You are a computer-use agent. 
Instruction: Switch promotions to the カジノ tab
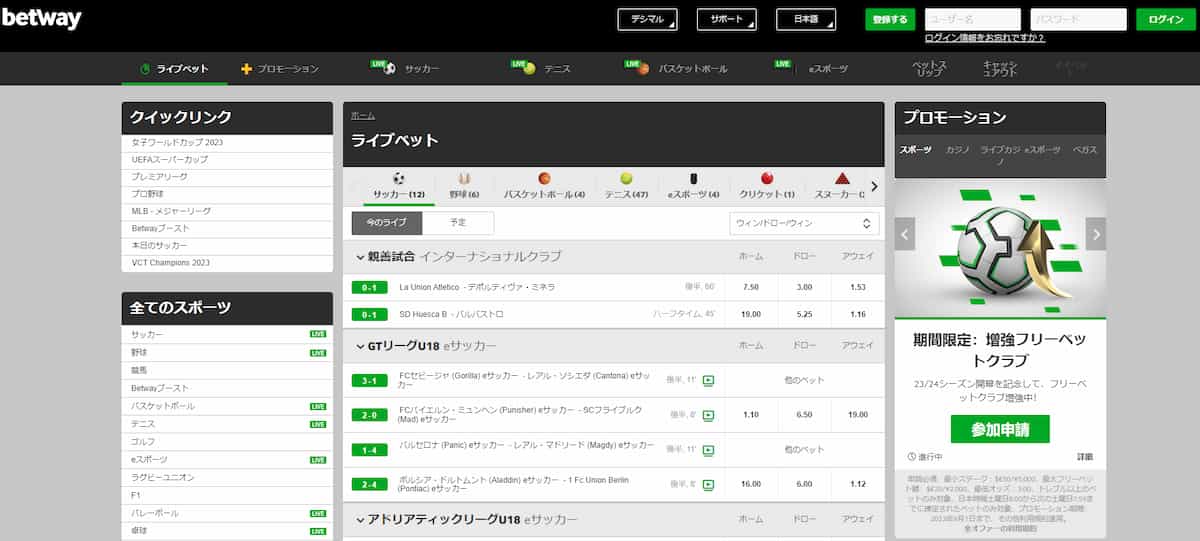coord(958,150)
